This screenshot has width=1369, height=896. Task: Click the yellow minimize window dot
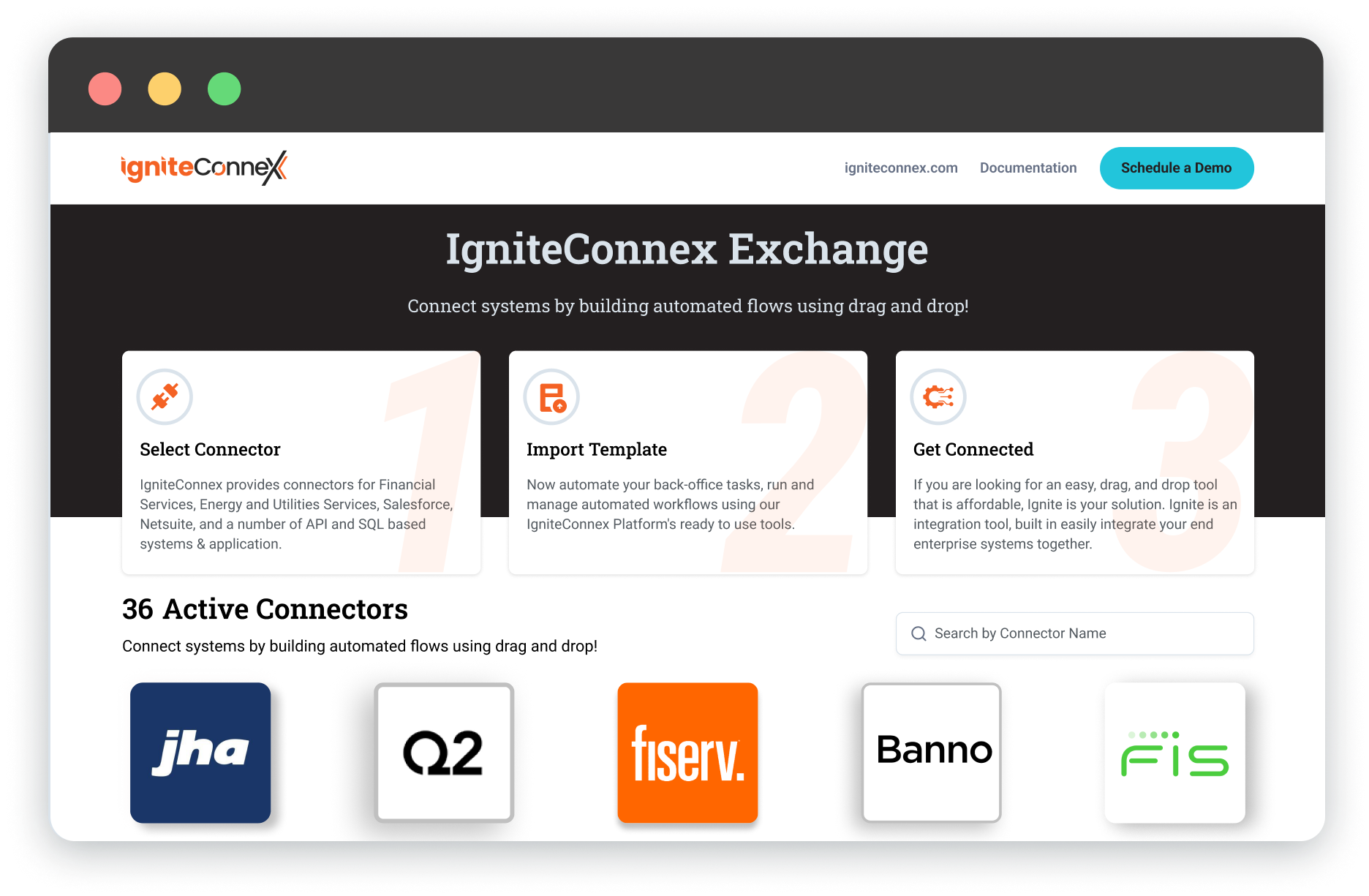pos(165,89)
